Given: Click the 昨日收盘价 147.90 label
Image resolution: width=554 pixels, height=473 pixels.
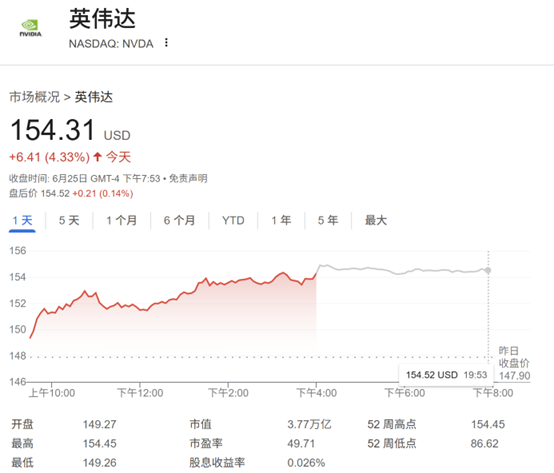Looking at the screenshot, I should click(514, 363).
